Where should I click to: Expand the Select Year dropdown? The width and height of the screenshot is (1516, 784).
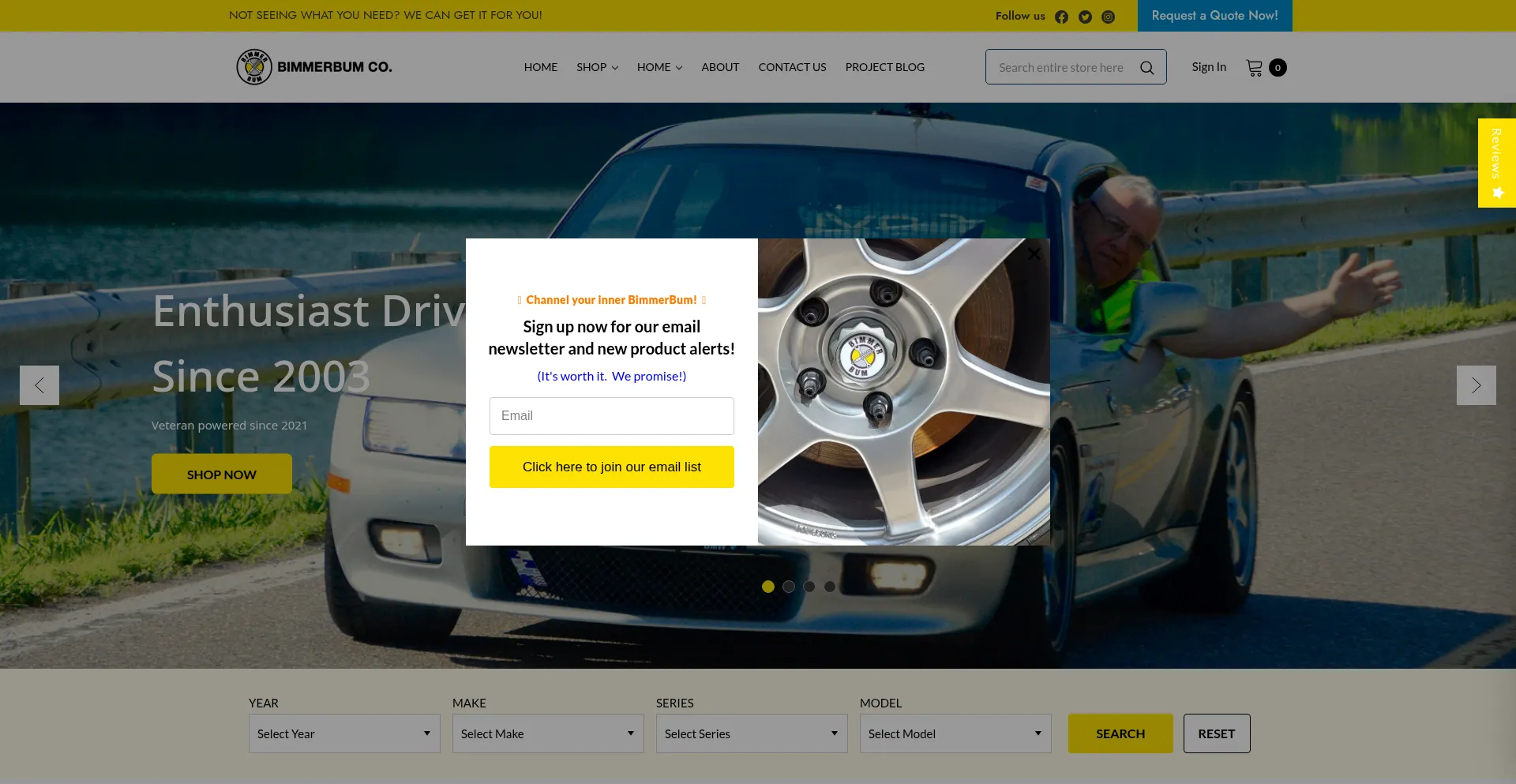tap(344, 733)
